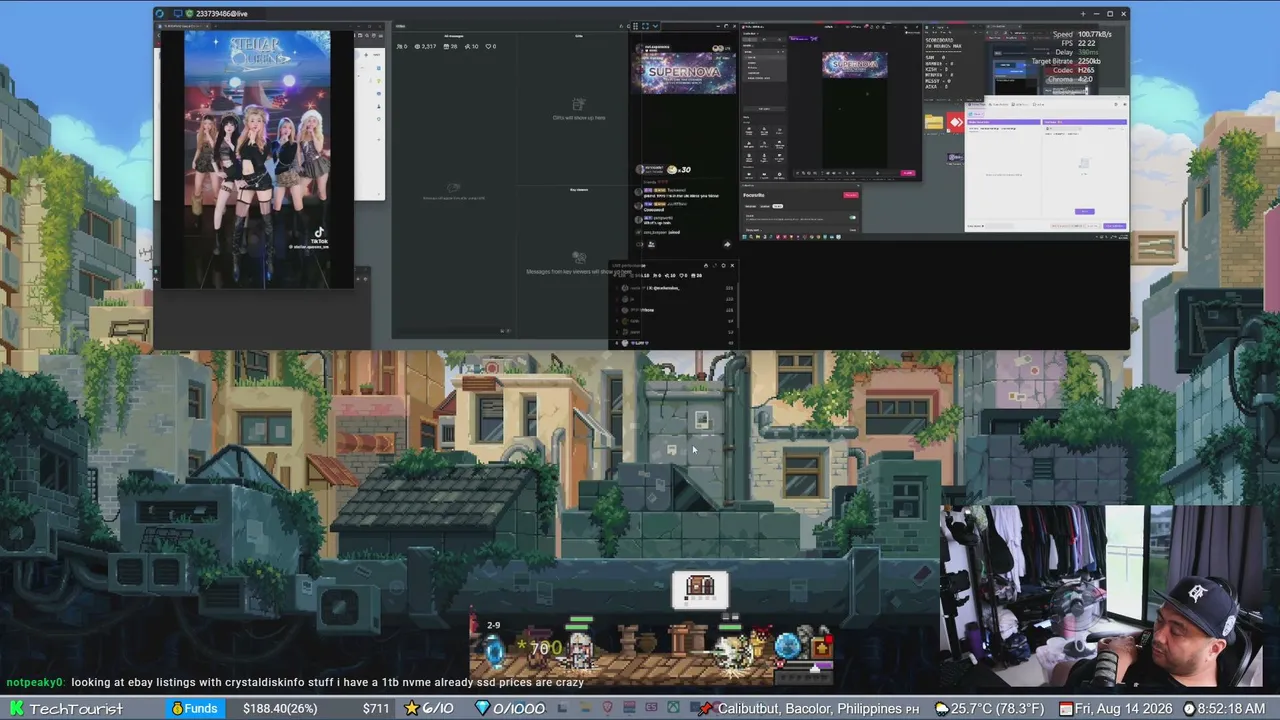Click the Stellar Queens TikTok video

[x=257, y=159]
